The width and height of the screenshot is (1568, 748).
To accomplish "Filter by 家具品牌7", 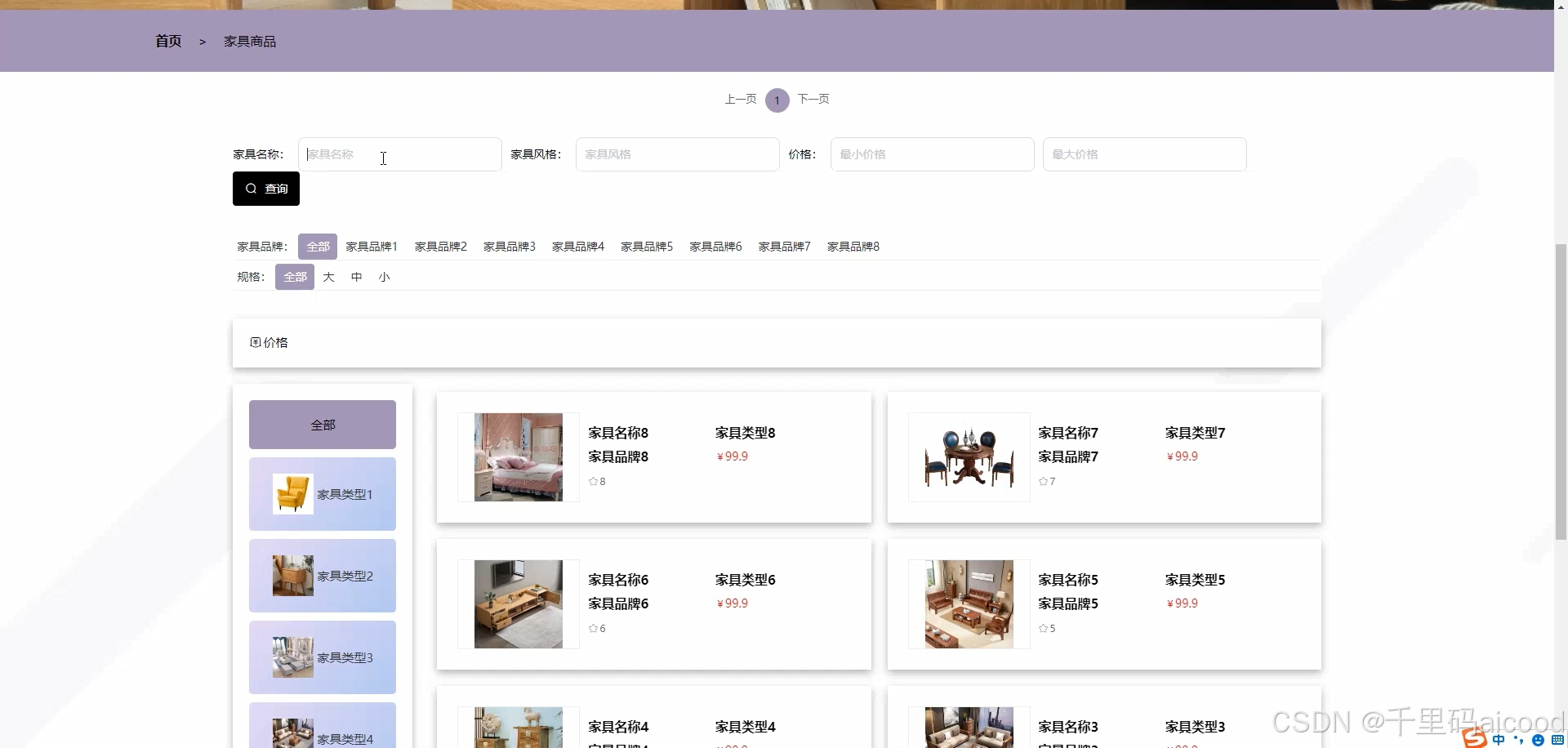I will coord(784,247).
